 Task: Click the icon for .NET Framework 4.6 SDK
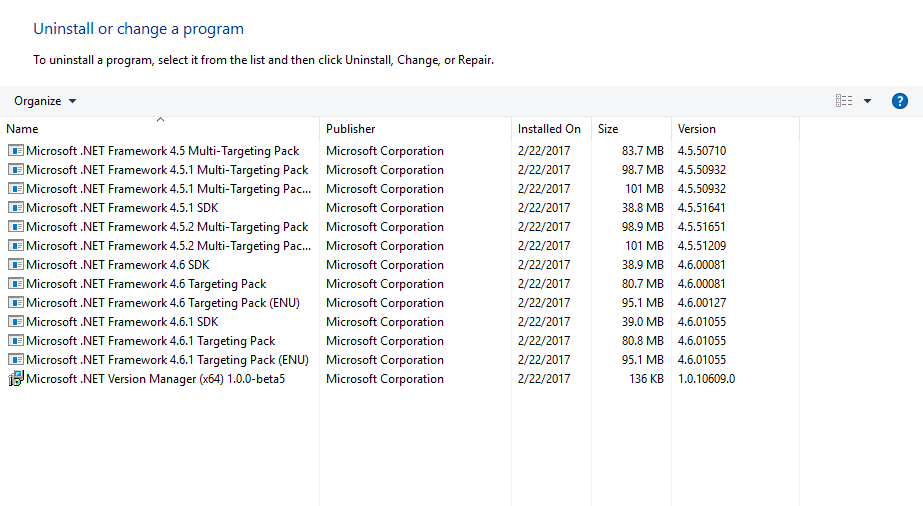16,265
